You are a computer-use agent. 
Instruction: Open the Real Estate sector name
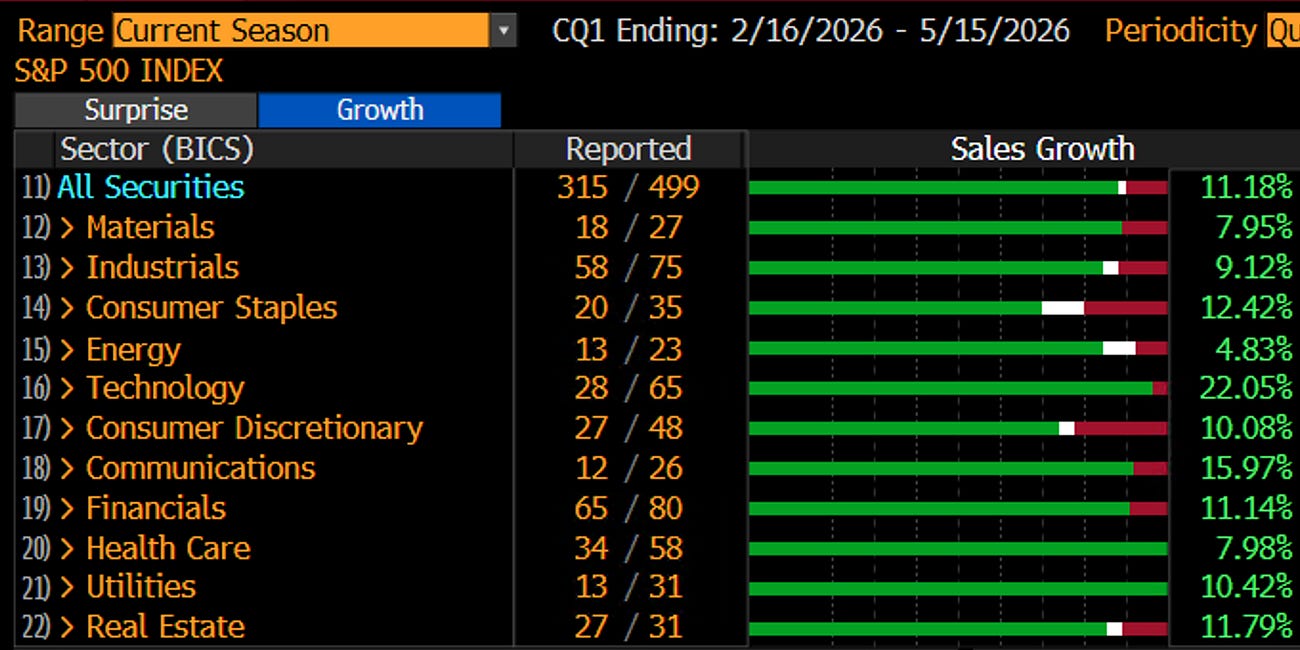pos(166,626)
